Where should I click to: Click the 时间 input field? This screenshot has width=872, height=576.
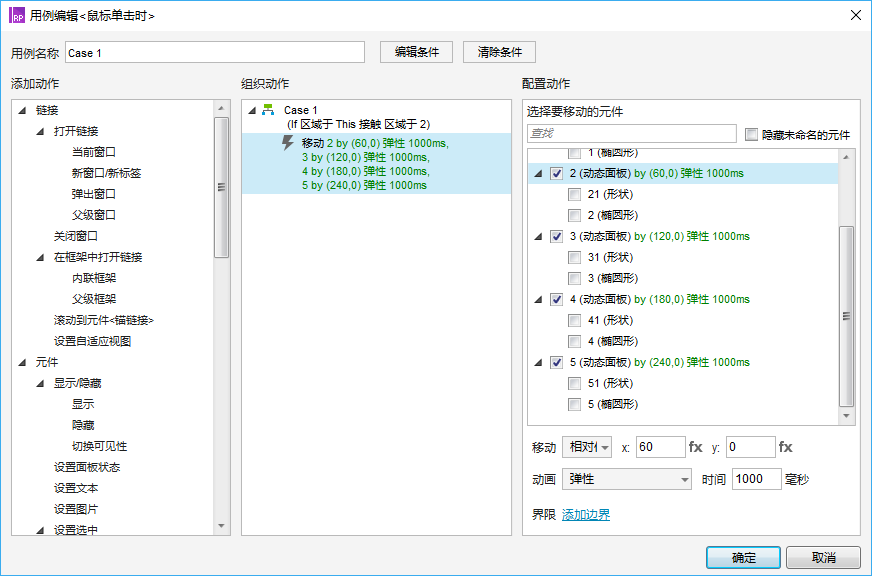point(756,479)
